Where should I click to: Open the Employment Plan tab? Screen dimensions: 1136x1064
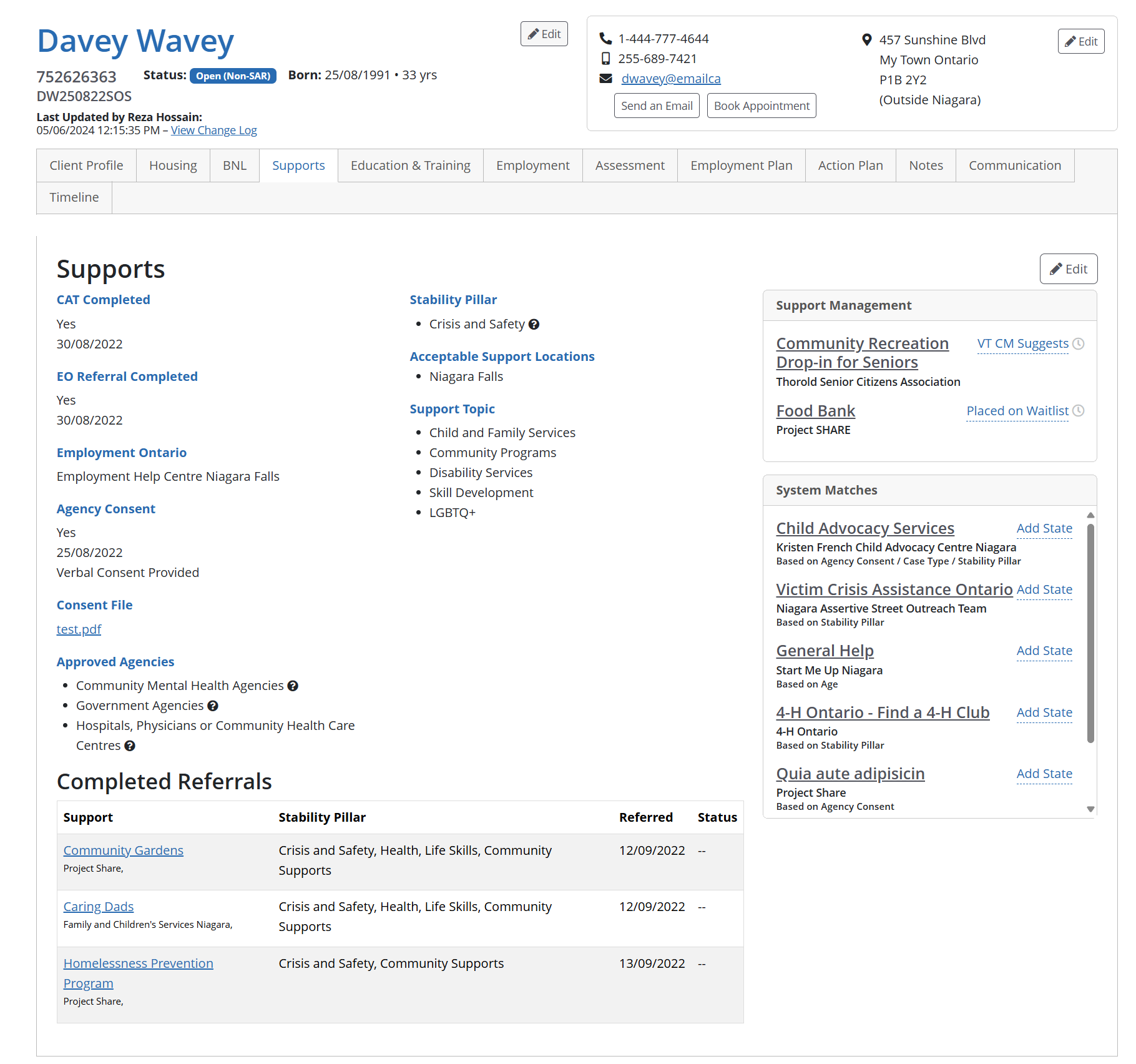[x=741, y=165]
